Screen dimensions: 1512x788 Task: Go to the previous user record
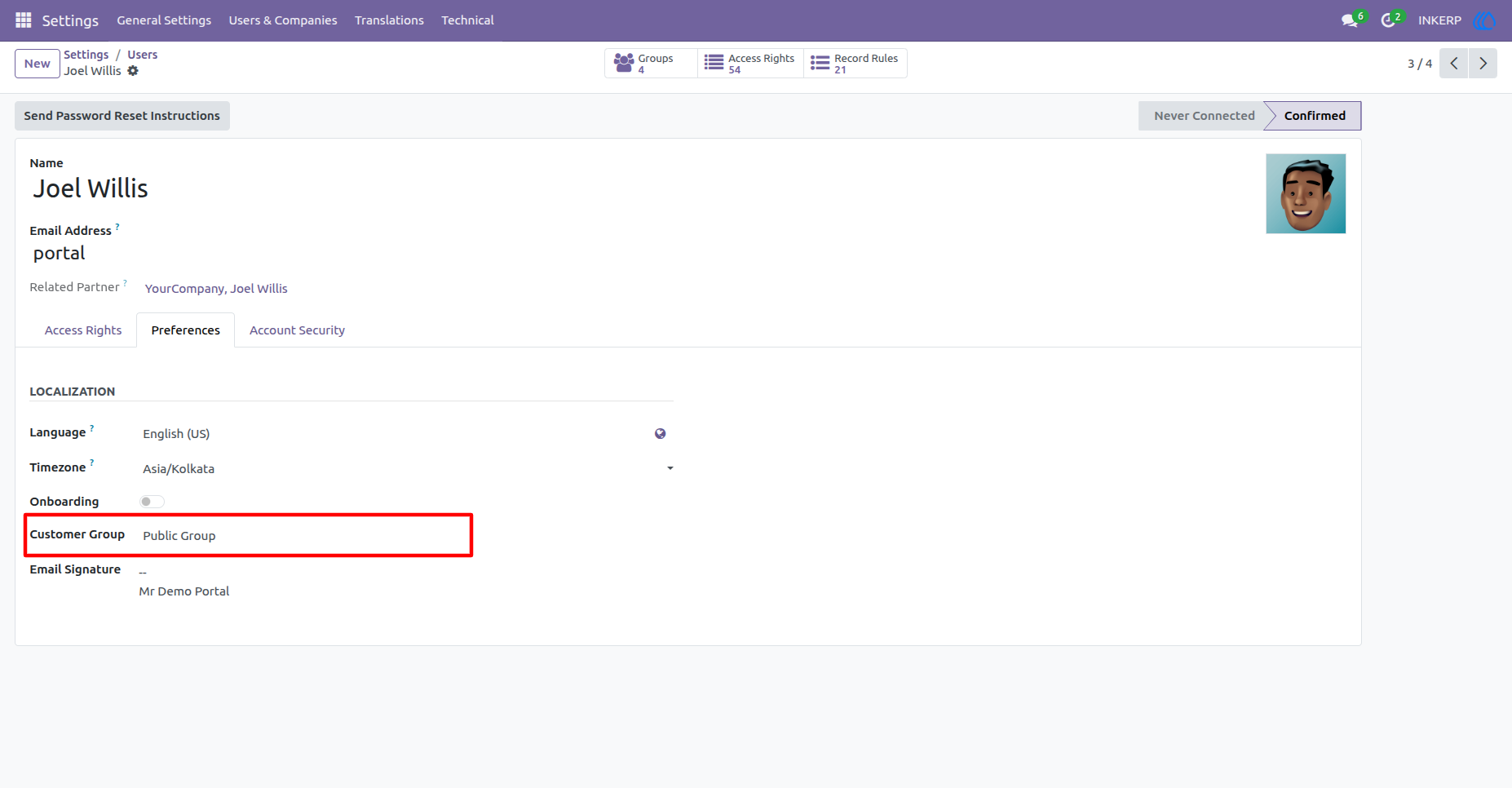click(1454, 64)
